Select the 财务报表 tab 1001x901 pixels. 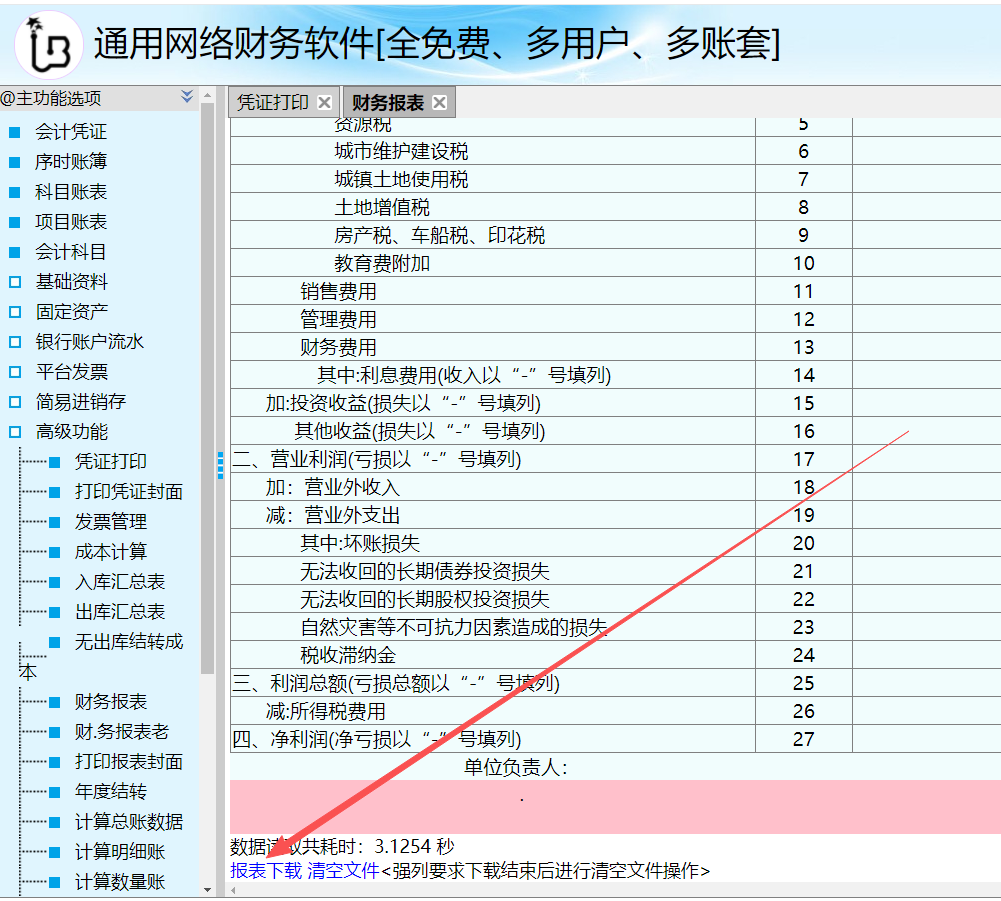click(x=388, y=102)
